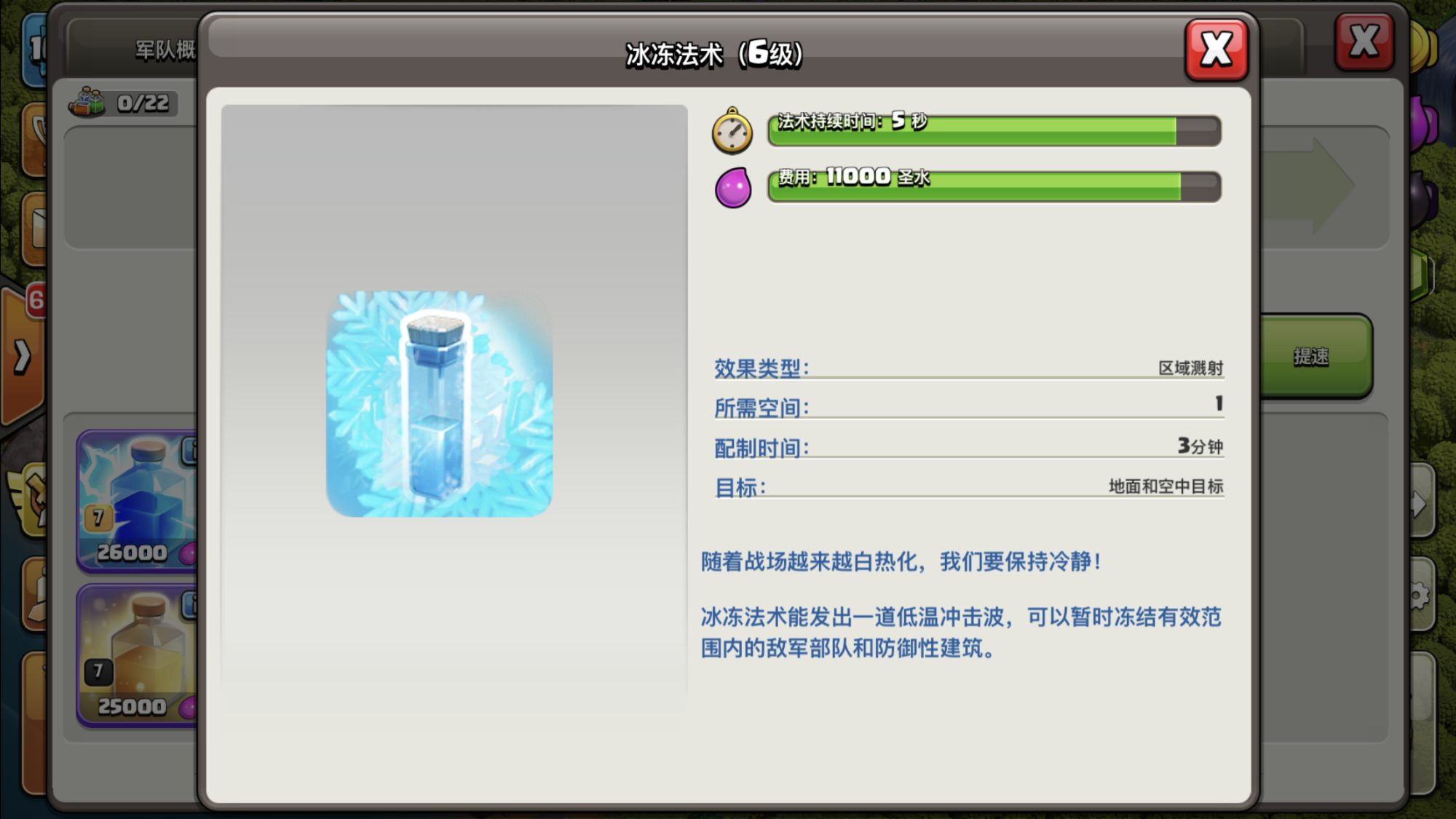Image resolution: width=1456 pixels, height=819 pixels.
Task: Open the settings gear on right edge
Action: pos(1419,597)
